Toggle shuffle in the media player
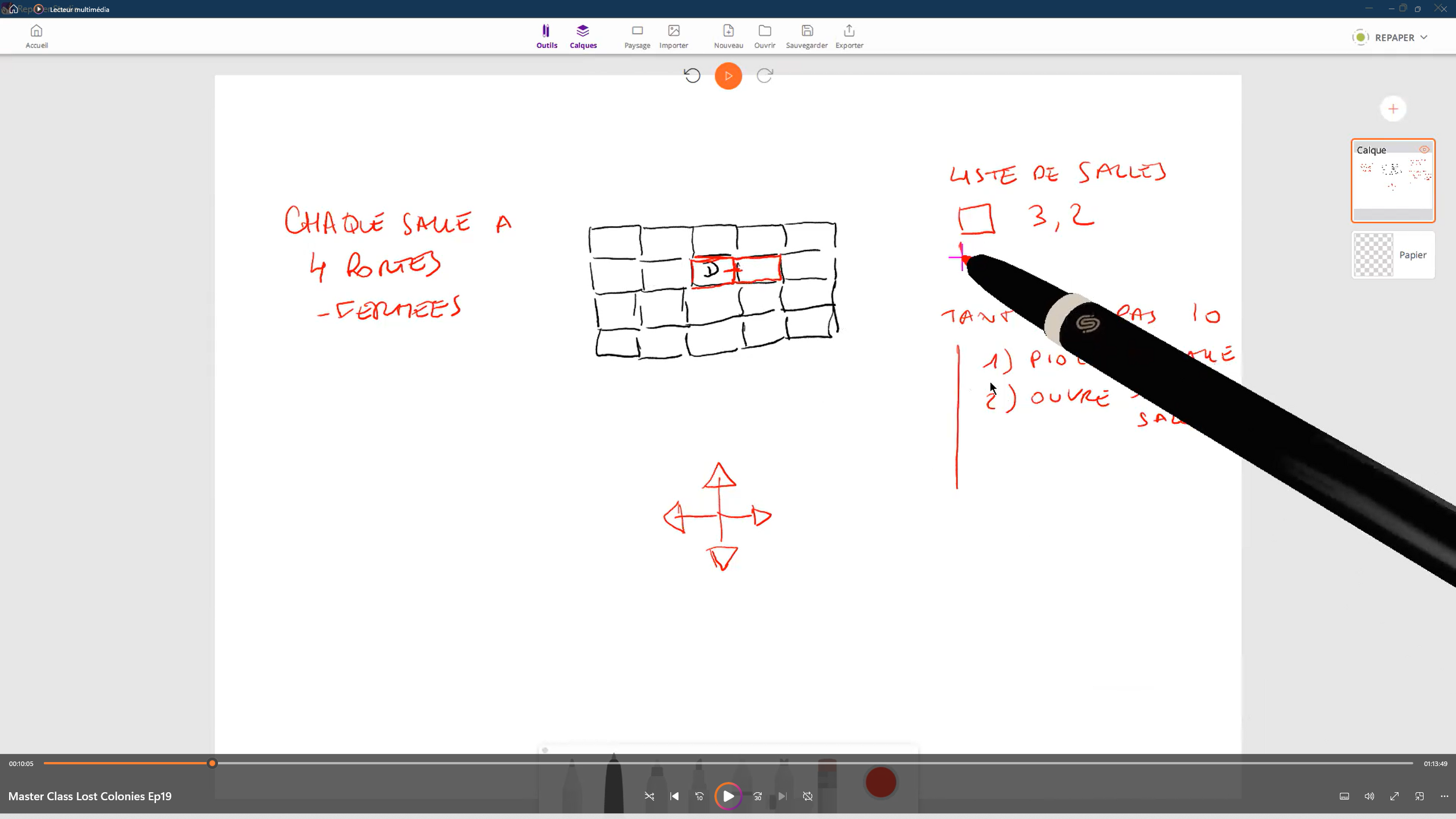Image resolution: width=1456 pixels, height=819 pixels. (649, 796)
